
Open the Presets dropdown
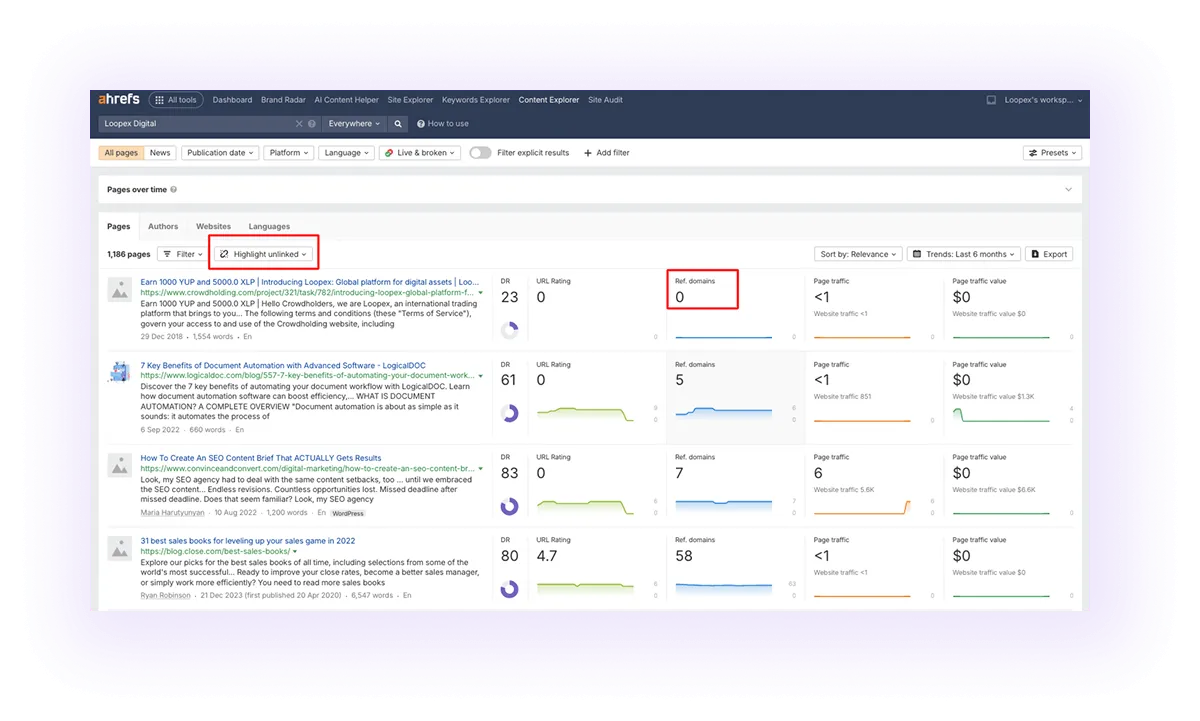[x=1053, y=153]
